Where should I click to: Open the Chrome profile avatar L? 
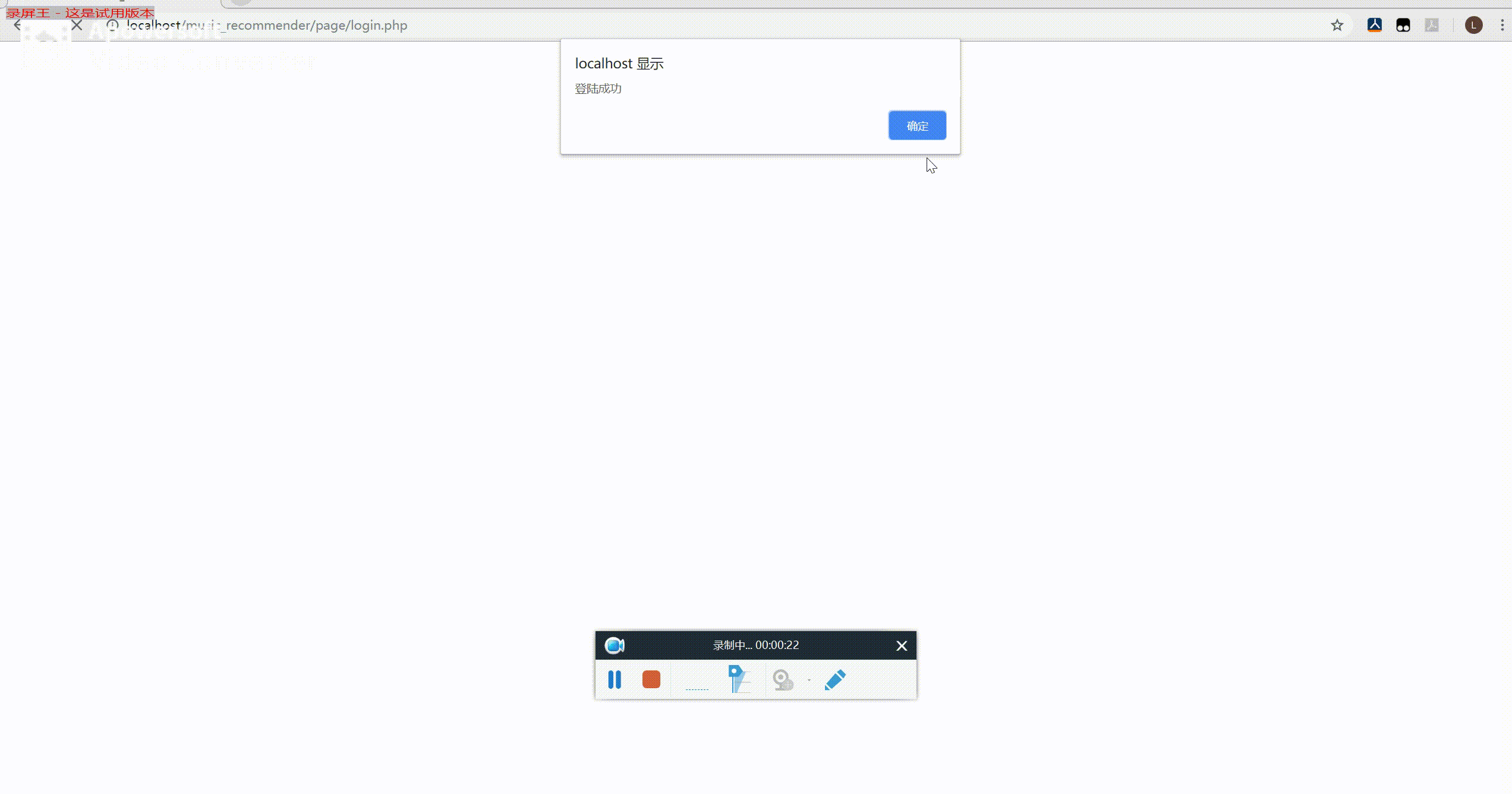coord(1473,25)
